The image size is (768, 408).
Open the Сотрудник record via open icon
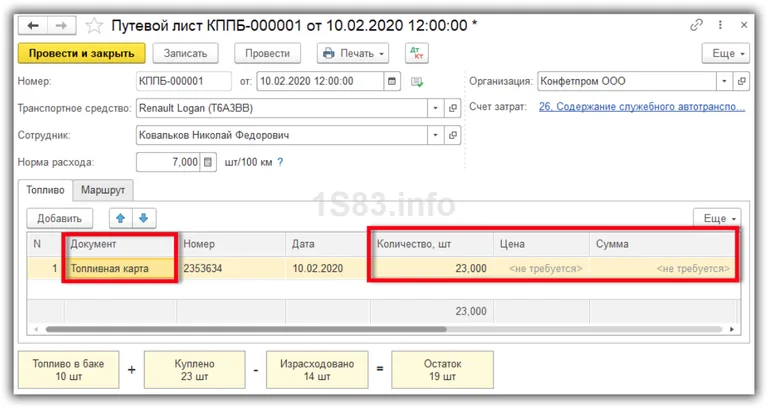click(455, 135)
